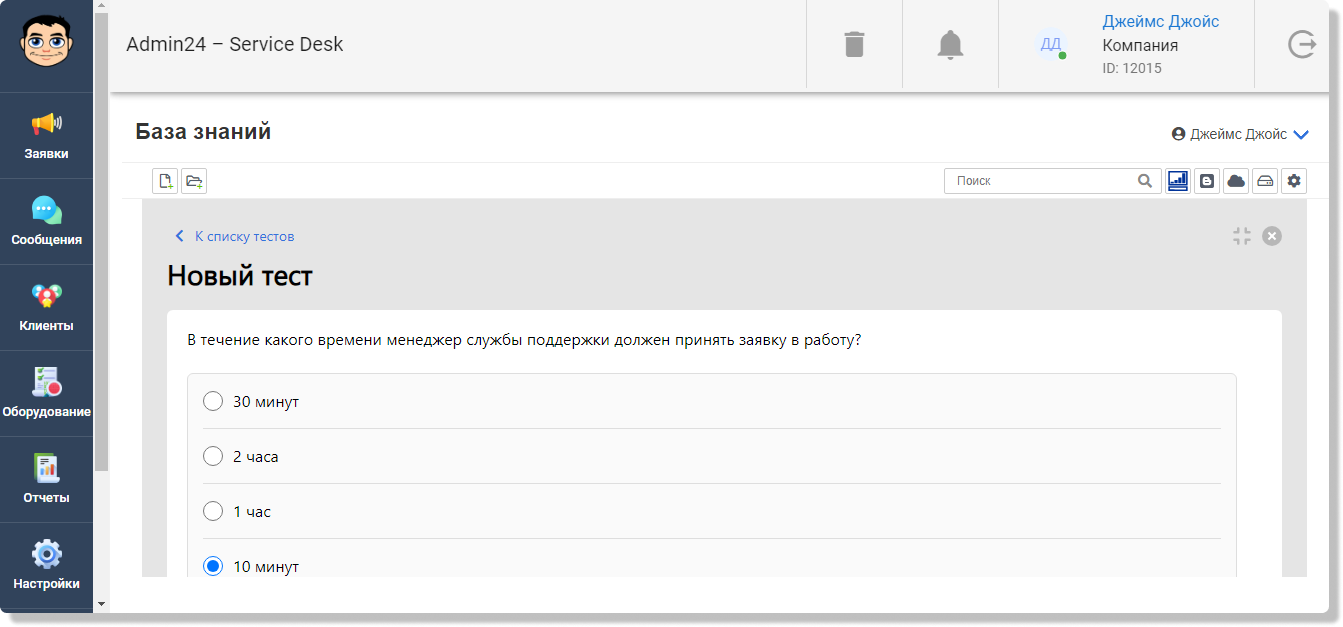Open the Сообщения section in sidebar
This screenshot has height=627, width=1343.
[46, 222]
